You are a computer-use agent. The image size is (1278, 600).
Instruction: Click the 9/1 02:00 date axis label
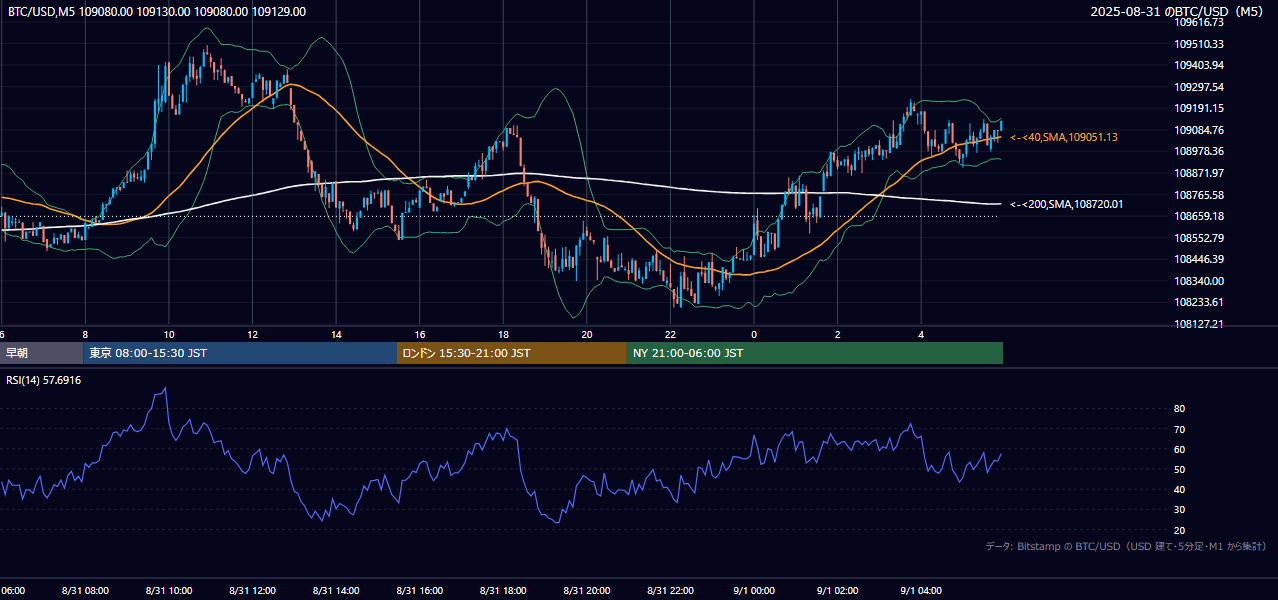click(838, 591)
